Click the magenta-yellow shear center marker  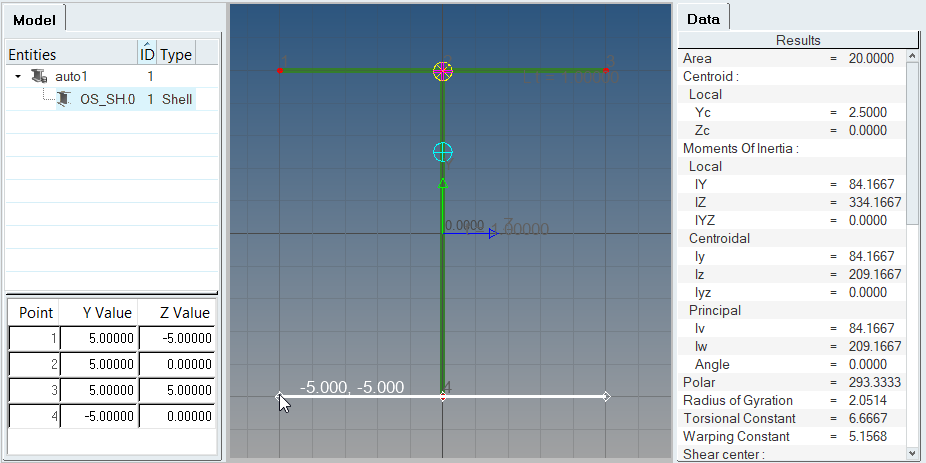[x=443, y=71]
